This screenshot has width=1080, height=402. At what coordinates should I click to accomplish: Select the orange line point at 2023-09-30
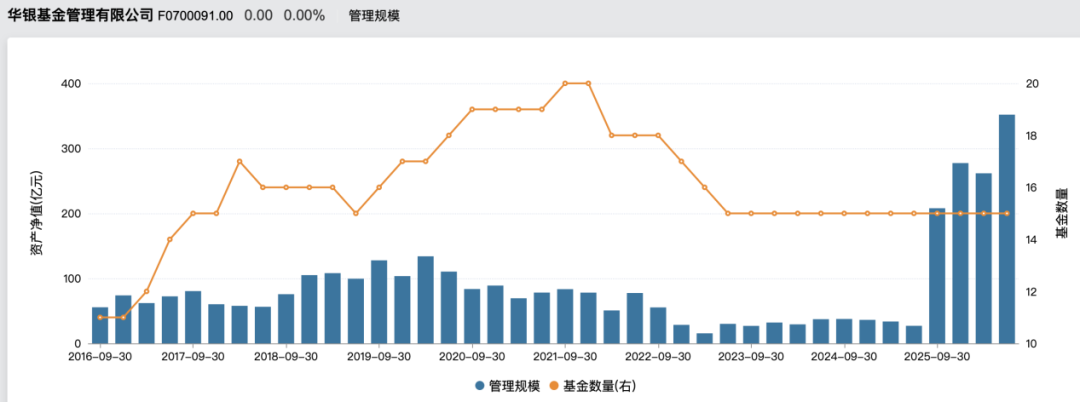pyautogui.click(x=751, y=213)
